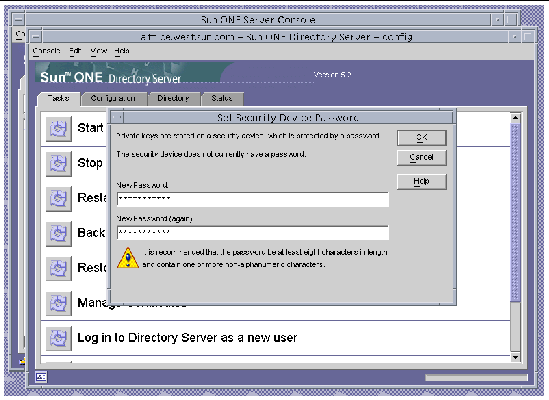Open the Edit menu
Screen dimensions: 549x400
pyautogui.click(x=75, y=51)
